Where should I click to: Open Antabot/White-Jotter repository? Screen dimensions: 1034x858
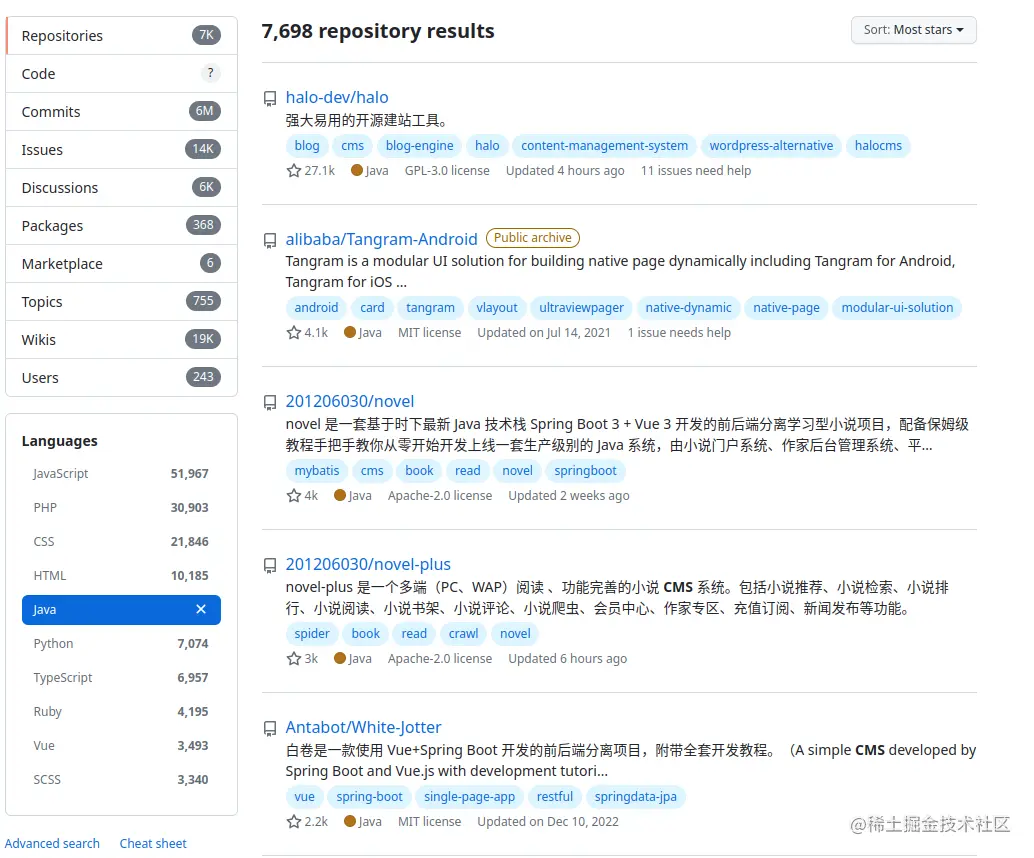point(363,727)
